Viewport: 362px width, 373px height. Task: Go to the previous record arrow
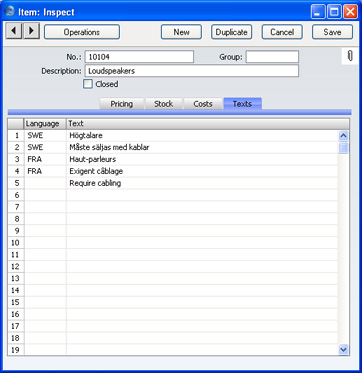14,31
